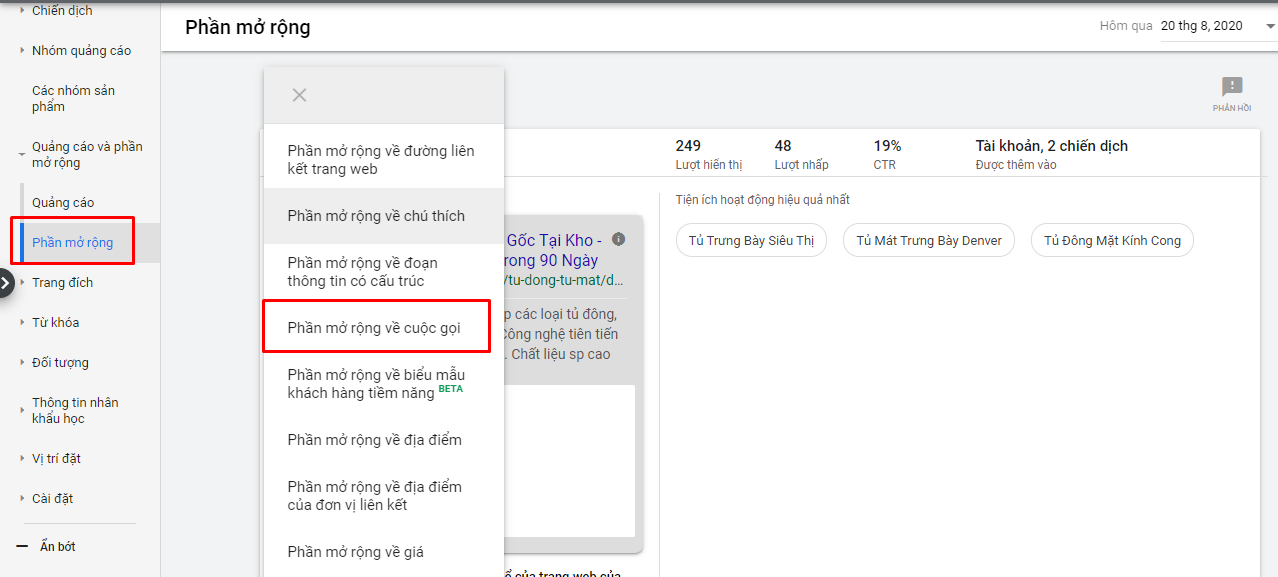Click the Tủ Trưng Bày Siêu Thị chip

click(x=751, y=240)
